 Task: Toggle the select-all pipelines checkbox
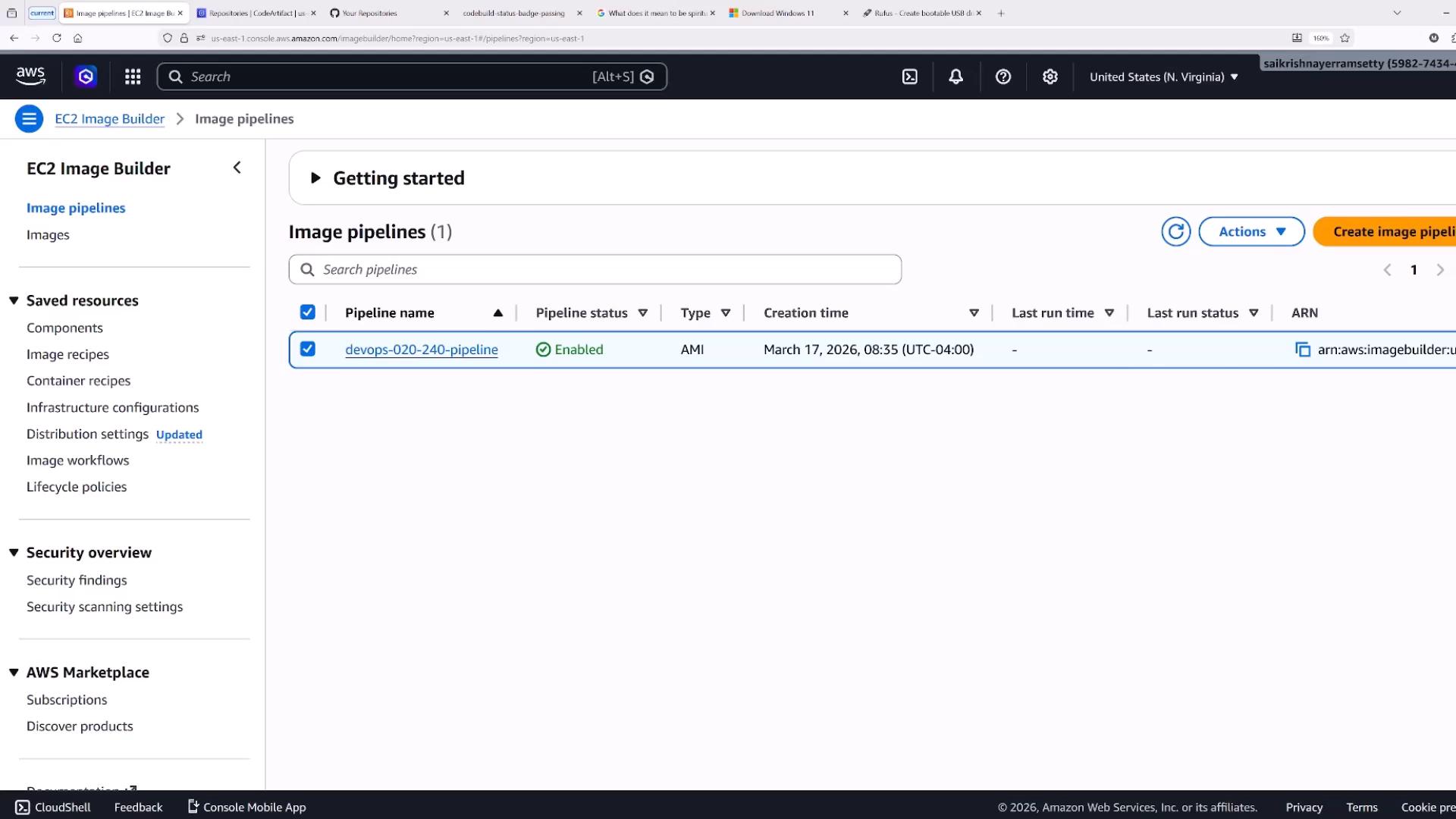(x=307, y=312)
